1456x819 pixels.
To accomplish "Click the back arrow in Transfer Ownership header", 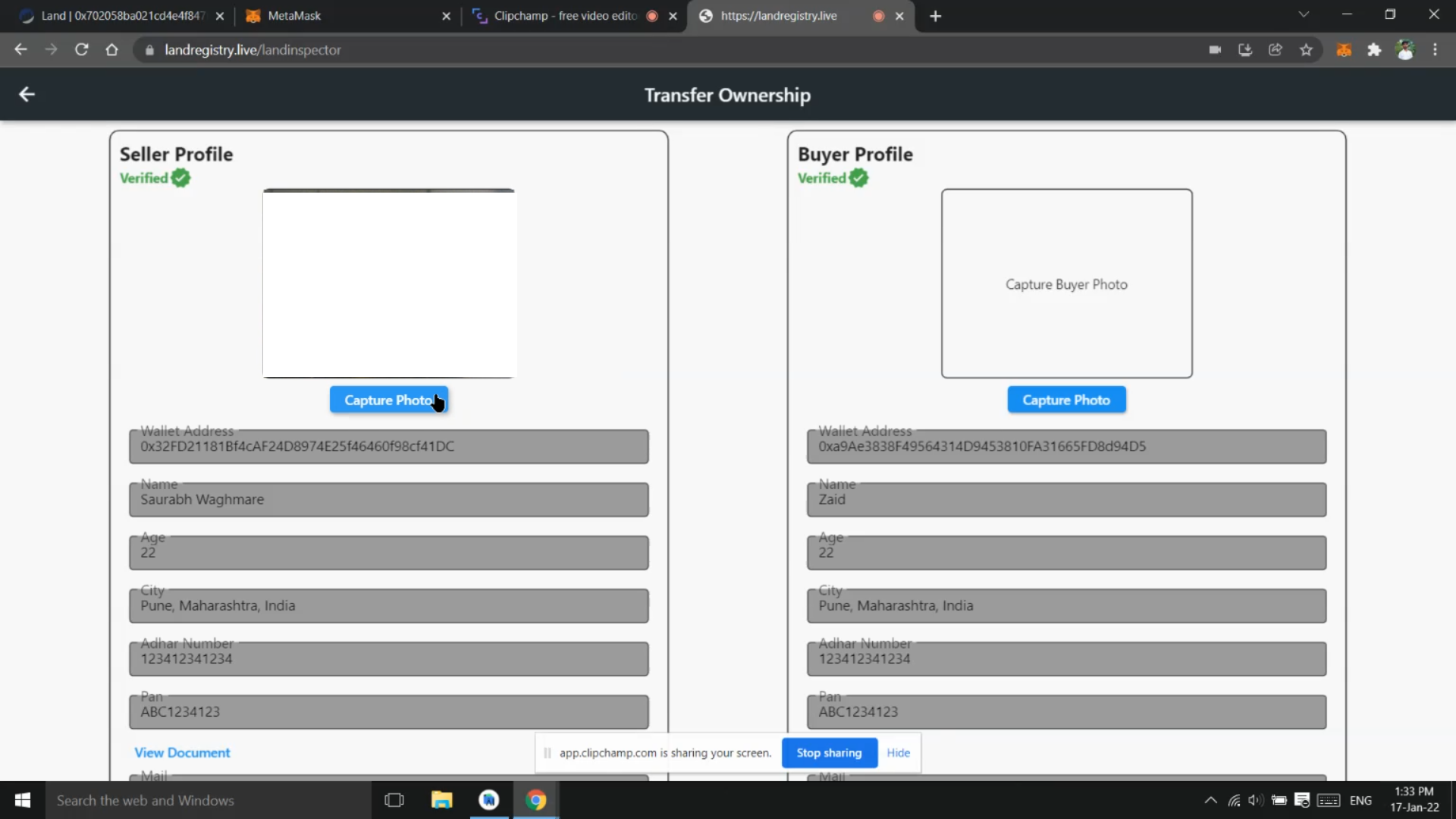I will [x=27, y=94].
